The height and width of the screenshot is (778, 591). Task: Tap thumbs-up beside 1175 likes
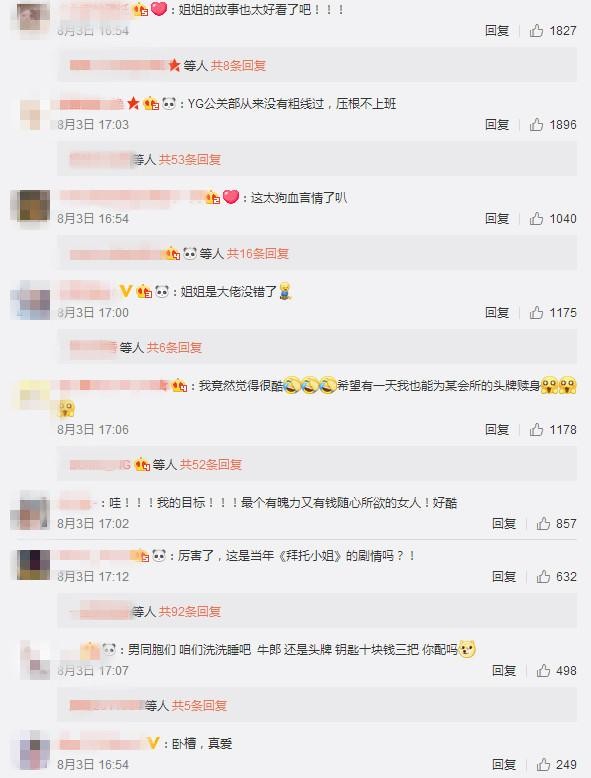pos(536,313)
